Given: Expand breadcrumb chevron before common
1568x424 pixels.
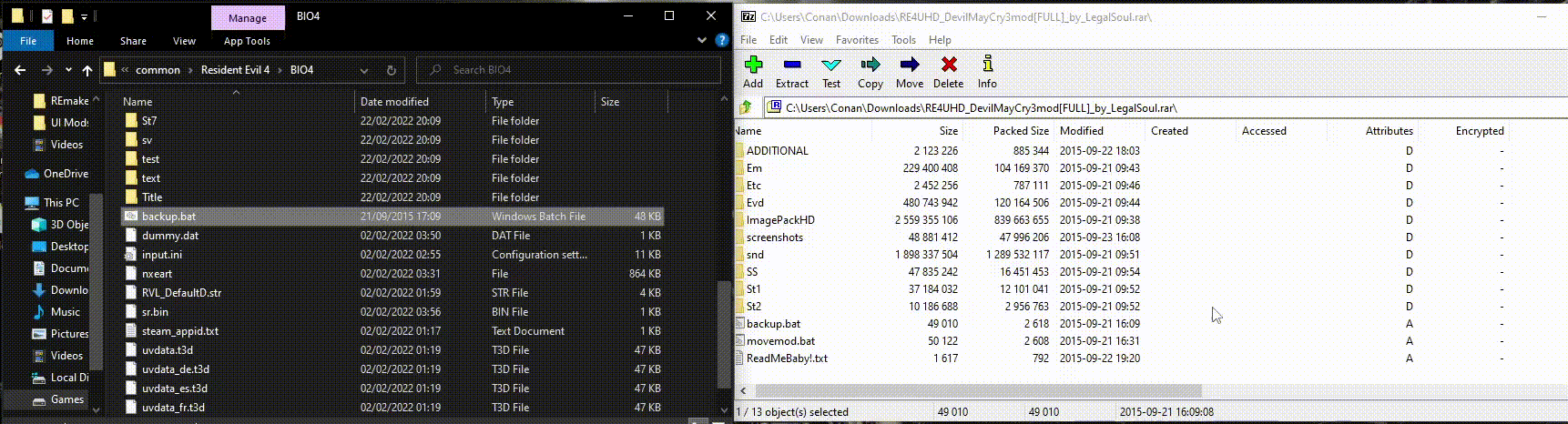Looking at the screenshot, I should coord(125,70).
